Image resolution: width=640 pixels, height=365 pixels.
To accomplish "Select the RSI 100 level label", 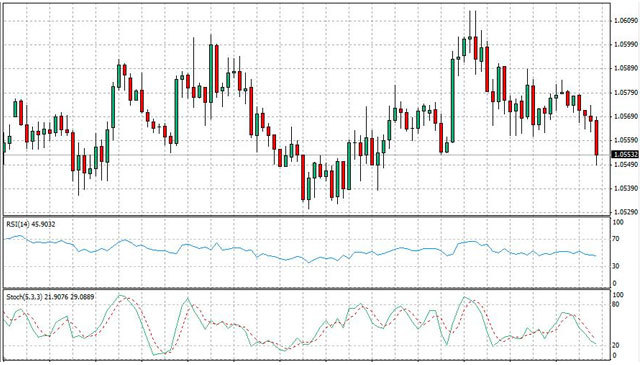I will [x=618, y=223].
